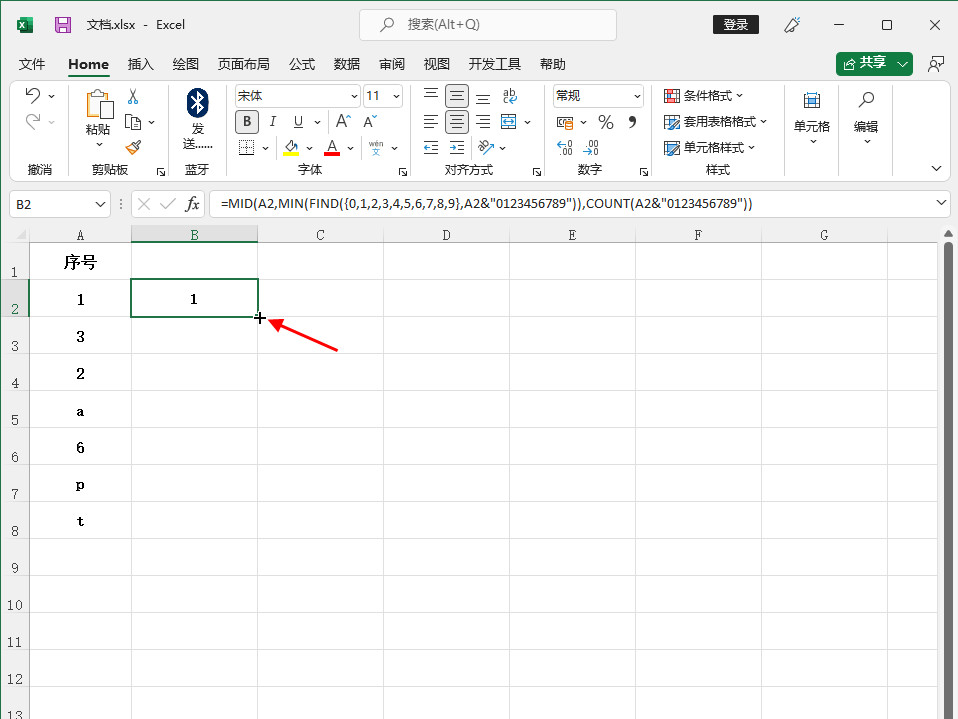Open font settings dialog launcher

point(403,172)
